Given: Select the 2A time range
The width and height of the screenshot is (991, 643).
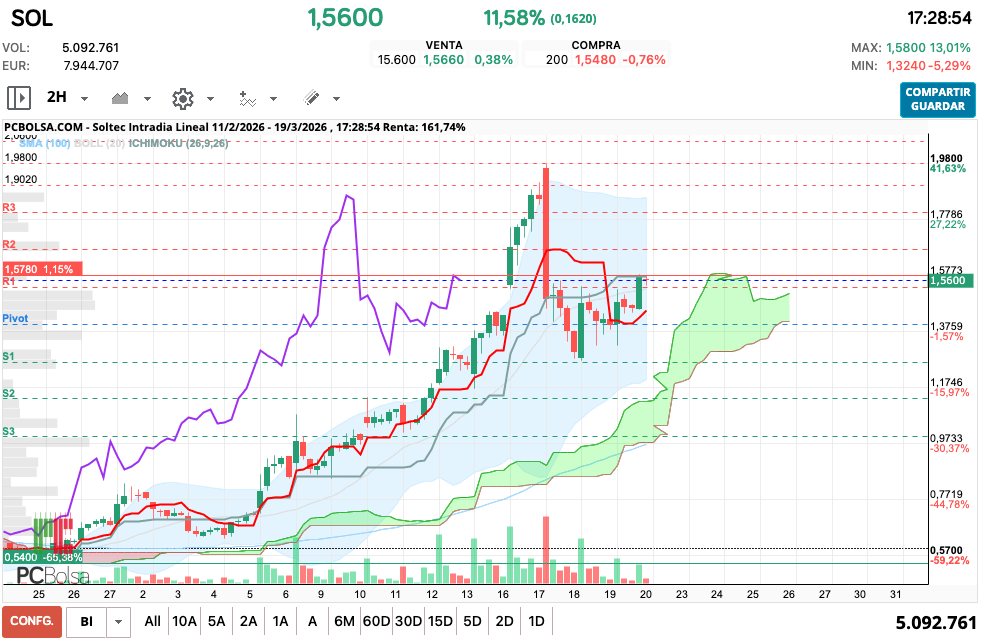Looking at the screenshot, I should tap(248, 622).
